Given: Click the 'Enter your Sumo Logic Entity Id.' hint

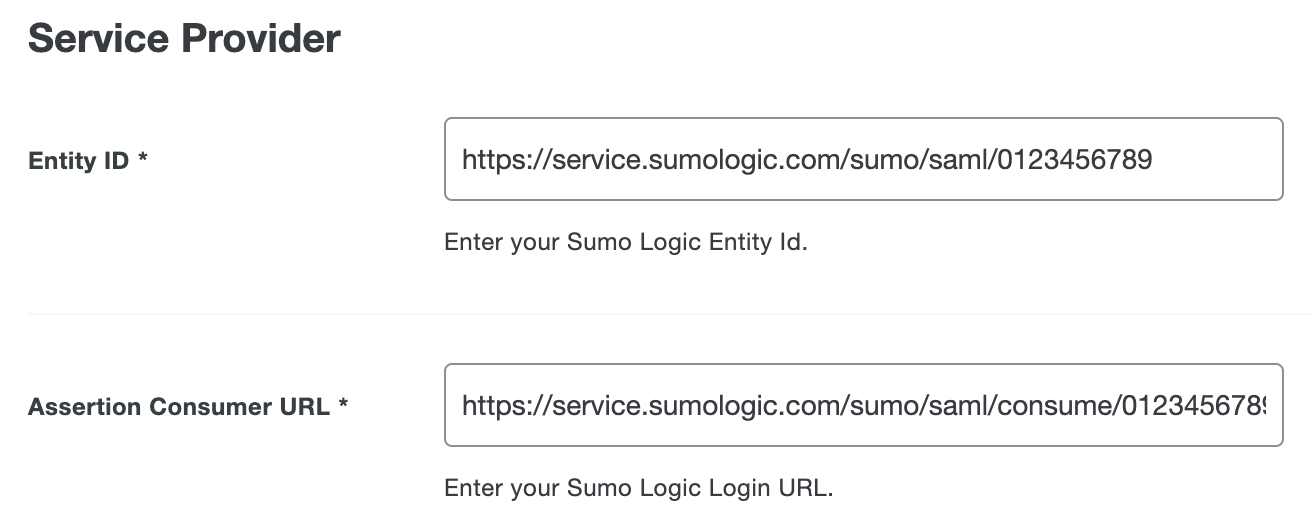Looking at the screenshot, I should pyautogui.click(x=625, y=242).
